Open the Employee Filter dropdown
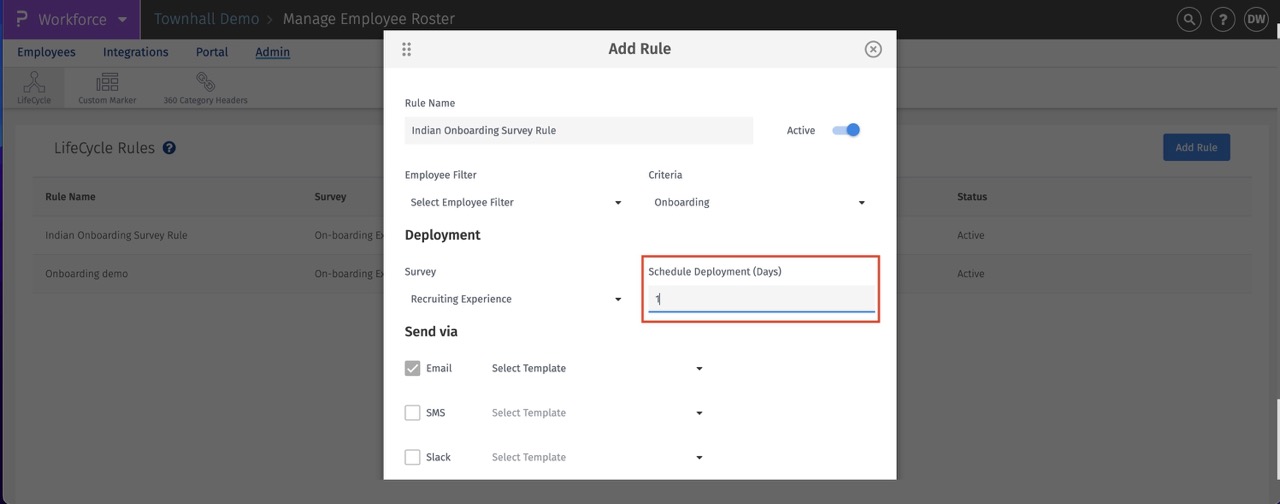Image resolution: width=1280 pixels, height=504 pixels. [x=516, y=202]
